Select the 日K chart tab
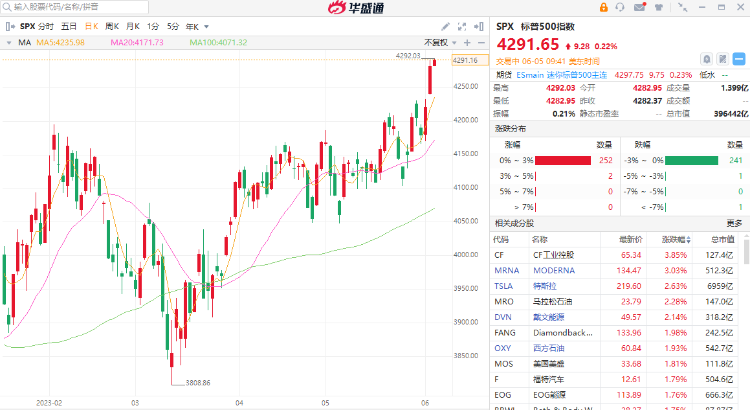Viewport: 750px width, 410px height. coord(91,27)
